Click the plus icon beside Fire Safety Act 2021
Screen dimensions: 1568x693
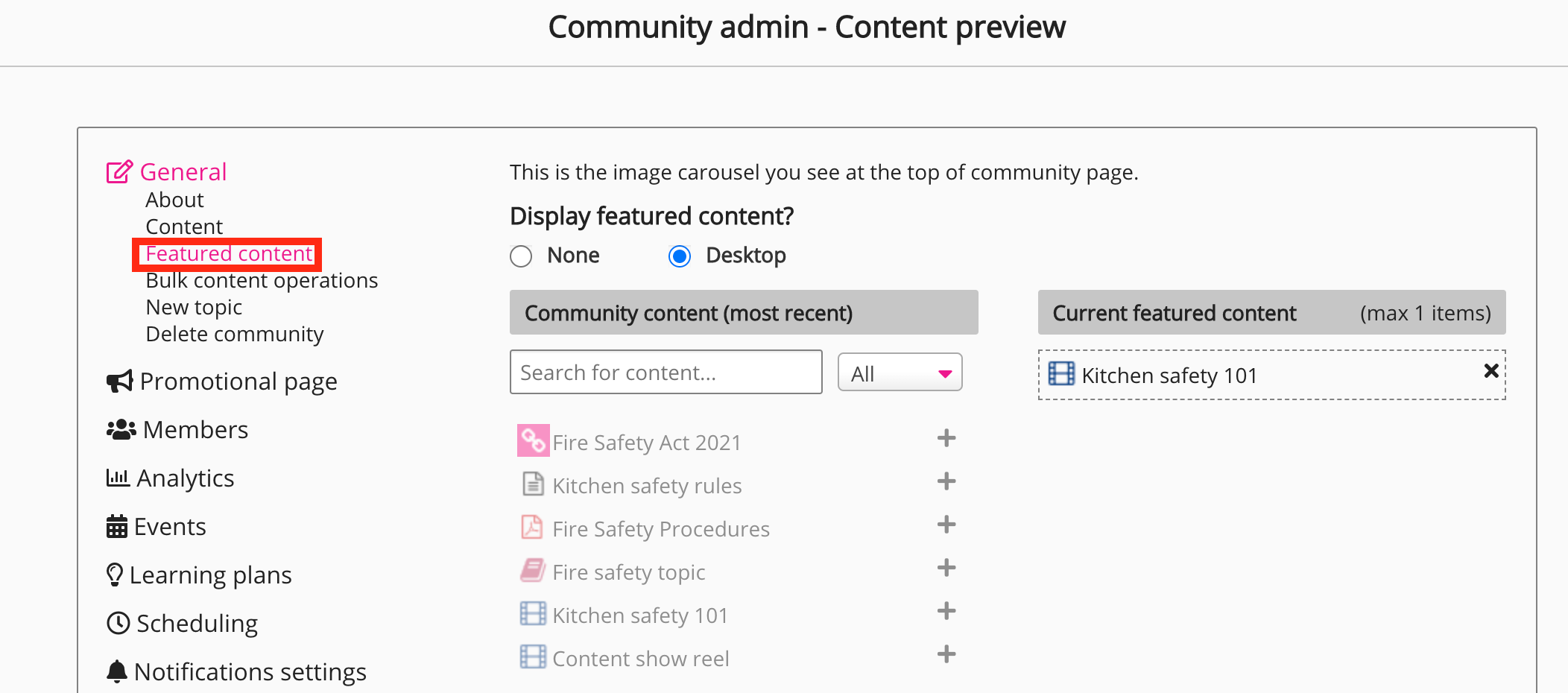click(x=946, y=438)
